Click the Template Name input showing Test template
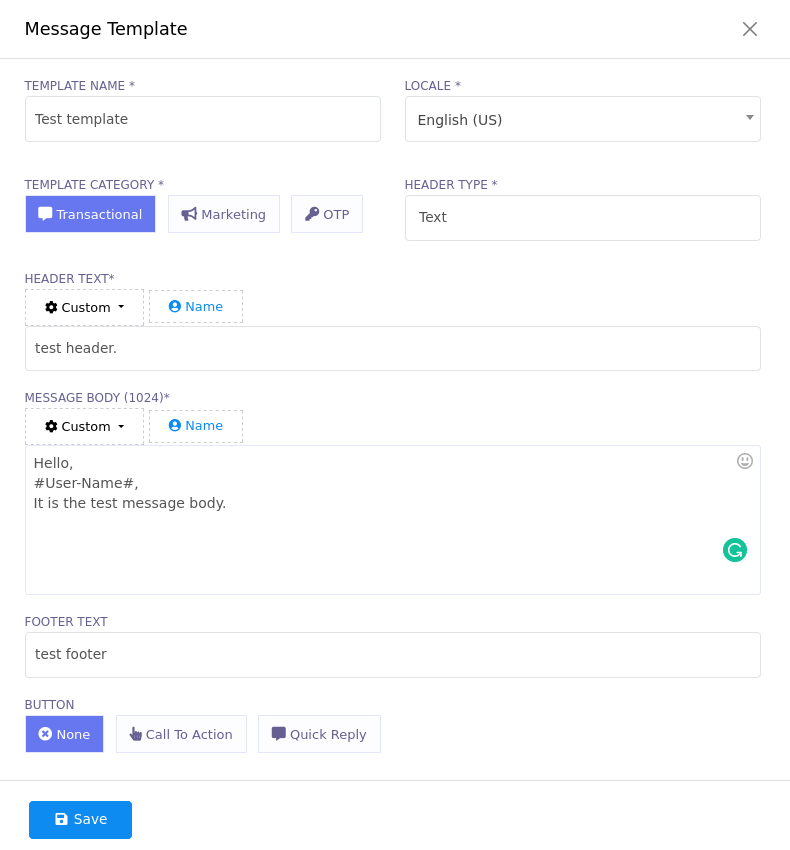Viewport: 790px width, 850px height. [203, 119]
